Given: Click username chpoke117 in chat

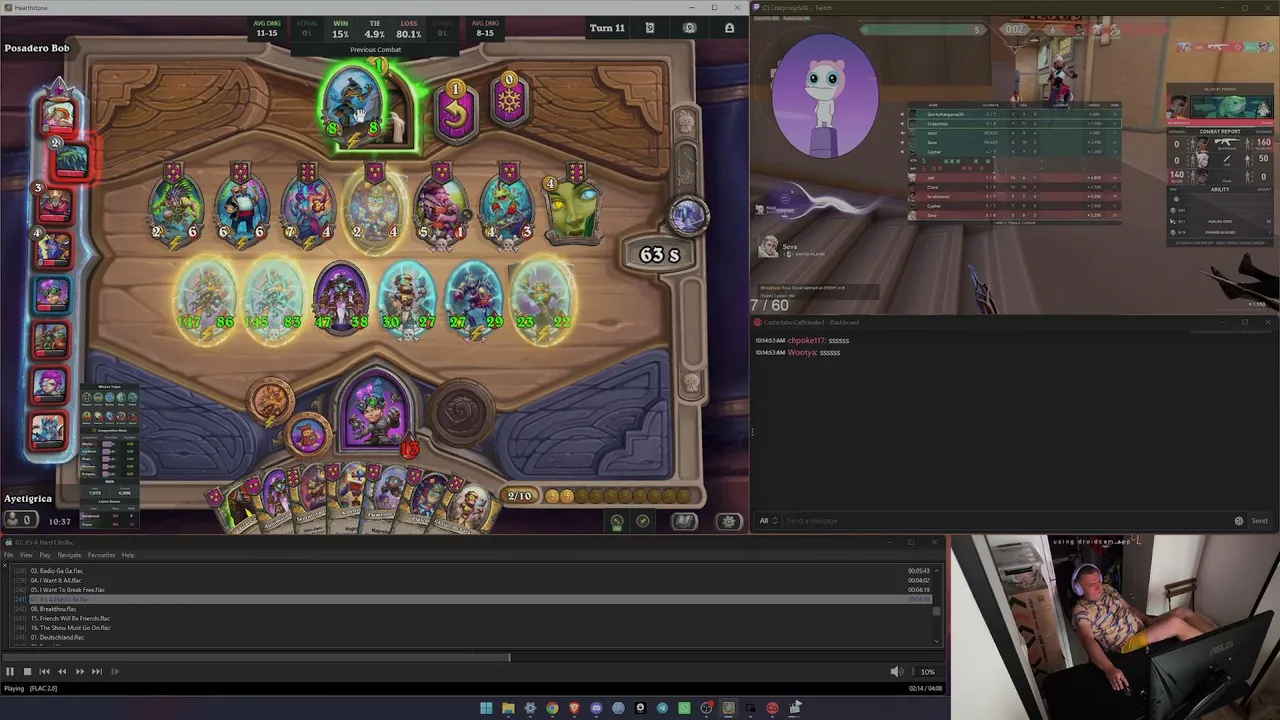Looking at the screenshot, I should pyautogui.click(x=805, y=341).
